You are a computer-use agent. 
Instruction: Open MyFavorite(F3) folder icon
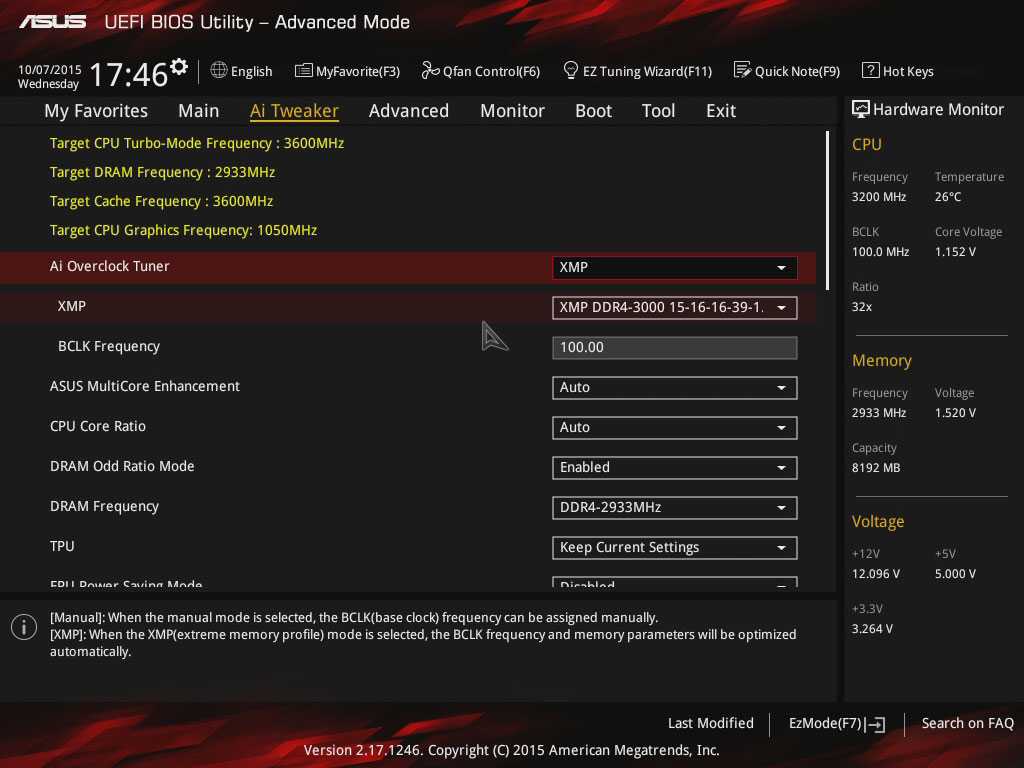[x=304, y=70]
